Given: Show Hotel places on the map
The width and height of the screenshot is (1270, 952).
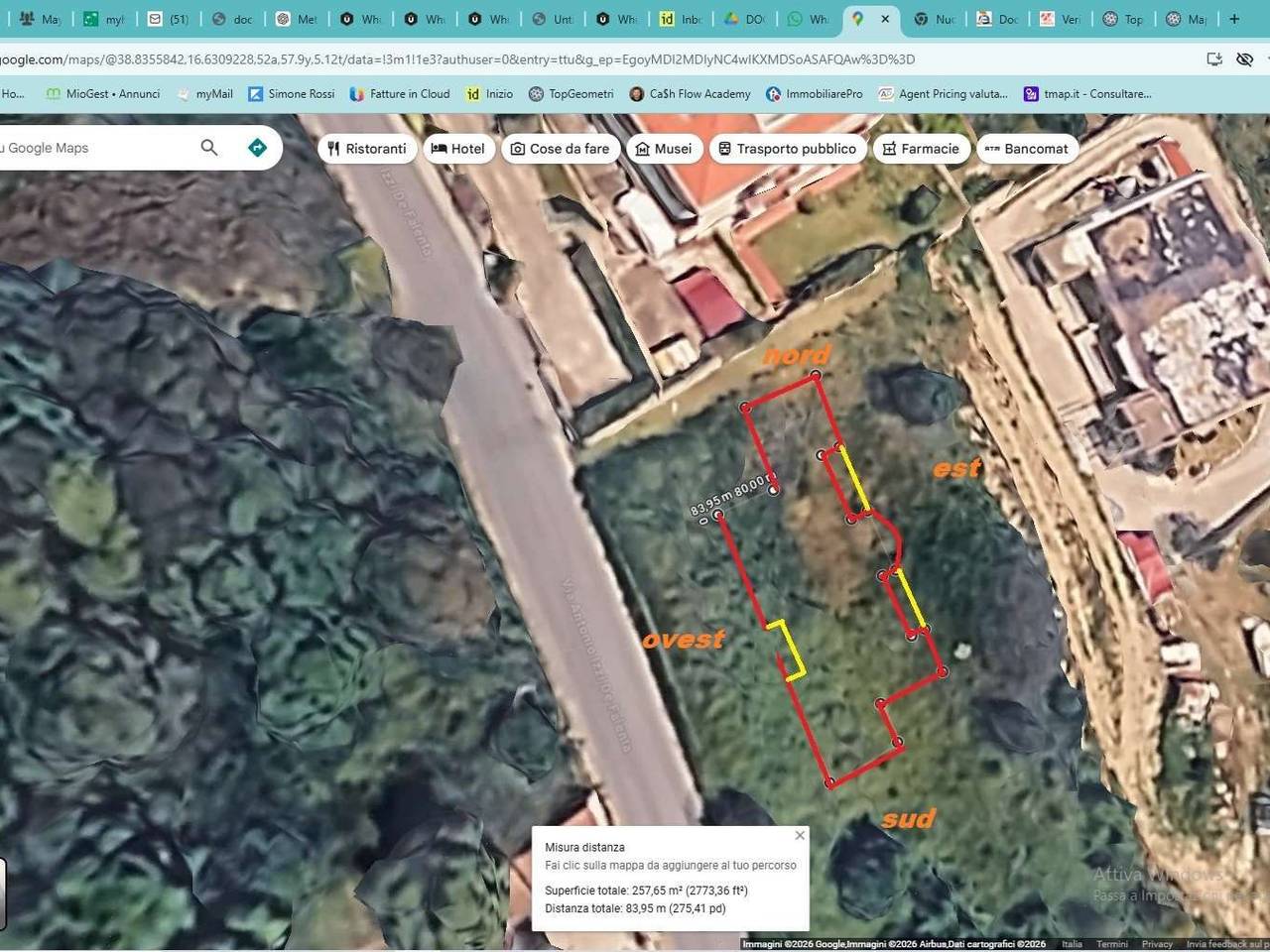Looking at the screenshot, I should [457, 149].
